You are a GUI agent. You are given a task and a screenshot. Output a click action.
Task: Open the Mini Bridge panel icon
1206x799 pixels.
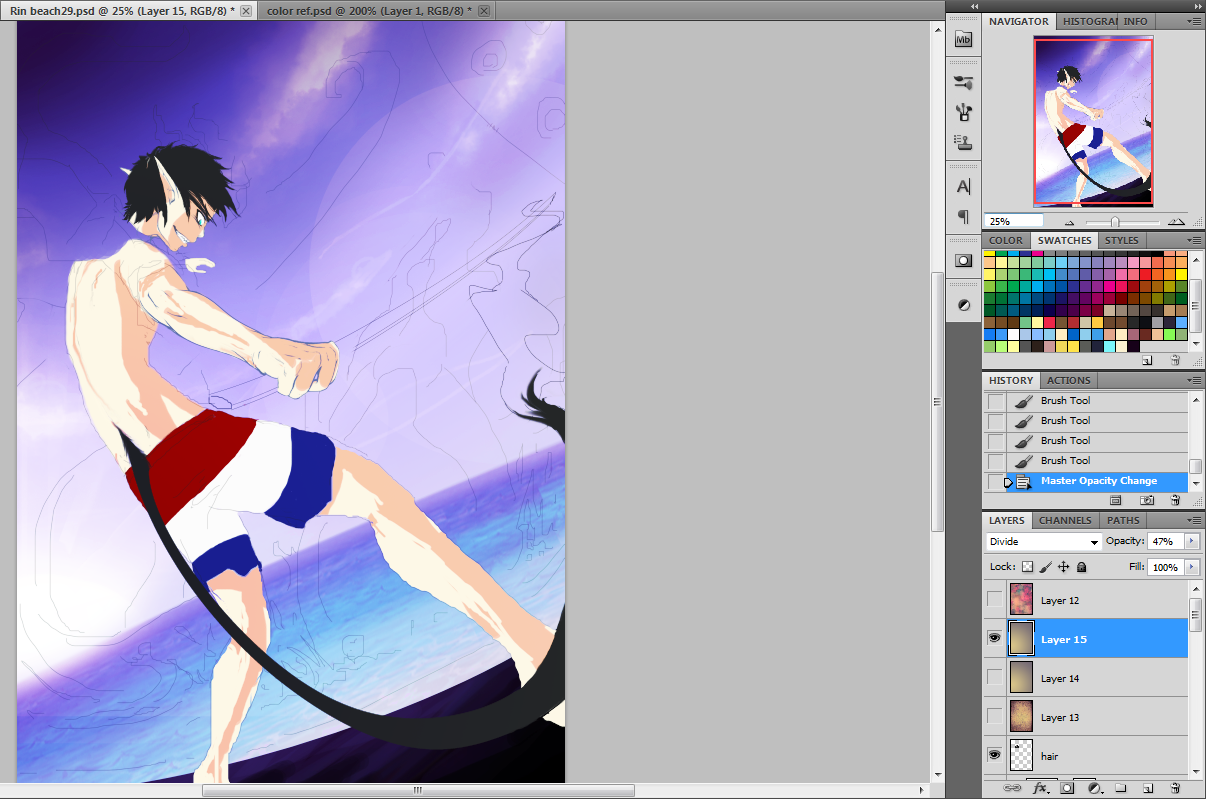tap(963, 39)
